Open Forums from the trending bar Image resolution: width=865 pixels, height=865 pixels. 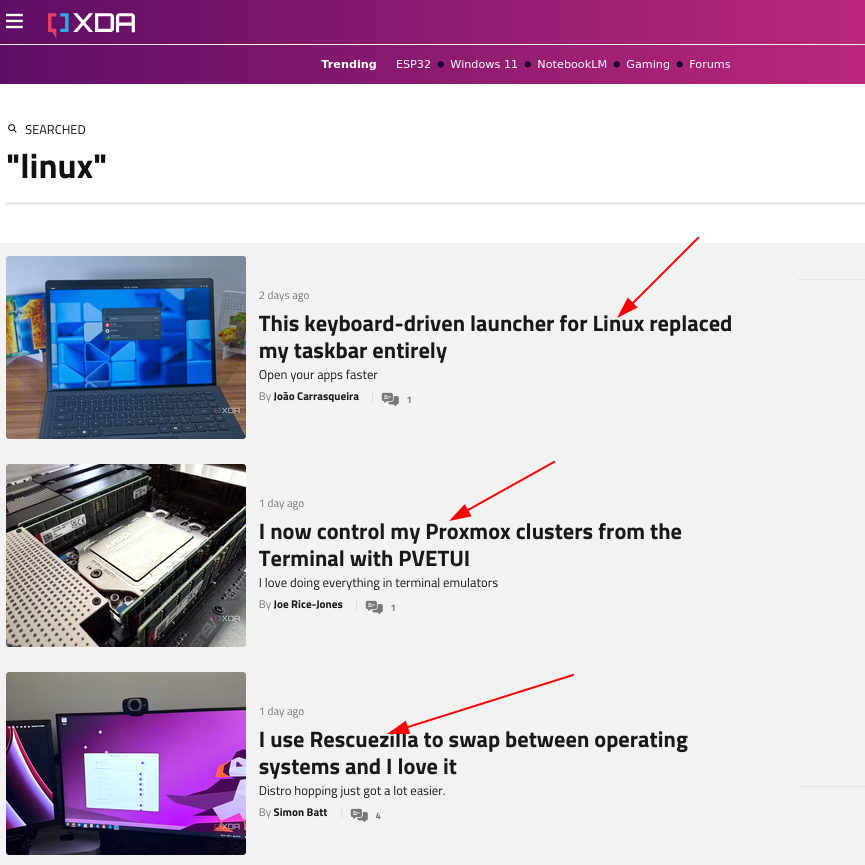709,64
